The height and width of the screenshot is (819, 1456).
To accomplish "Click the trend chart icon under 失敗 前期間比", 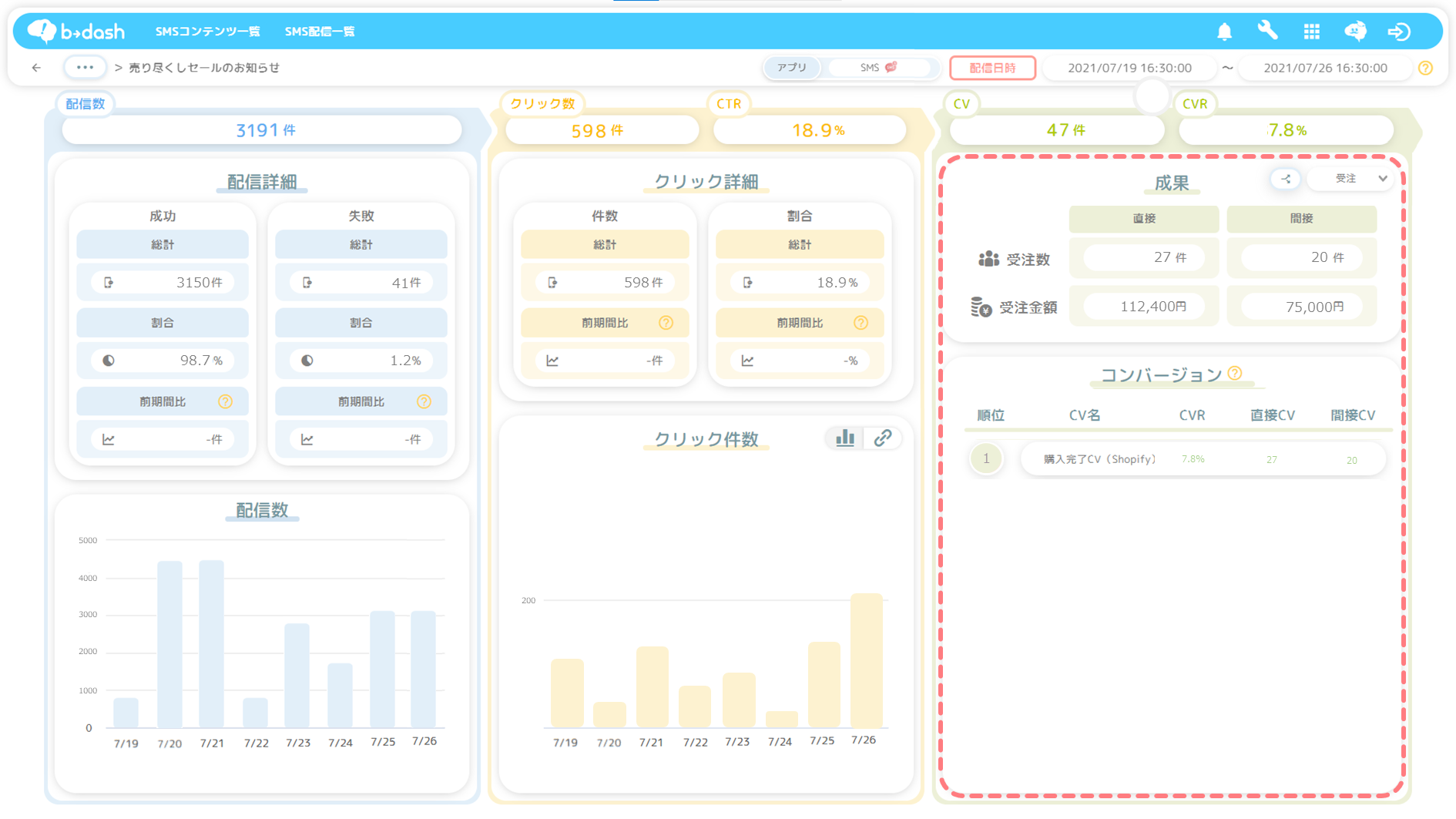I will tap(307, 439).
